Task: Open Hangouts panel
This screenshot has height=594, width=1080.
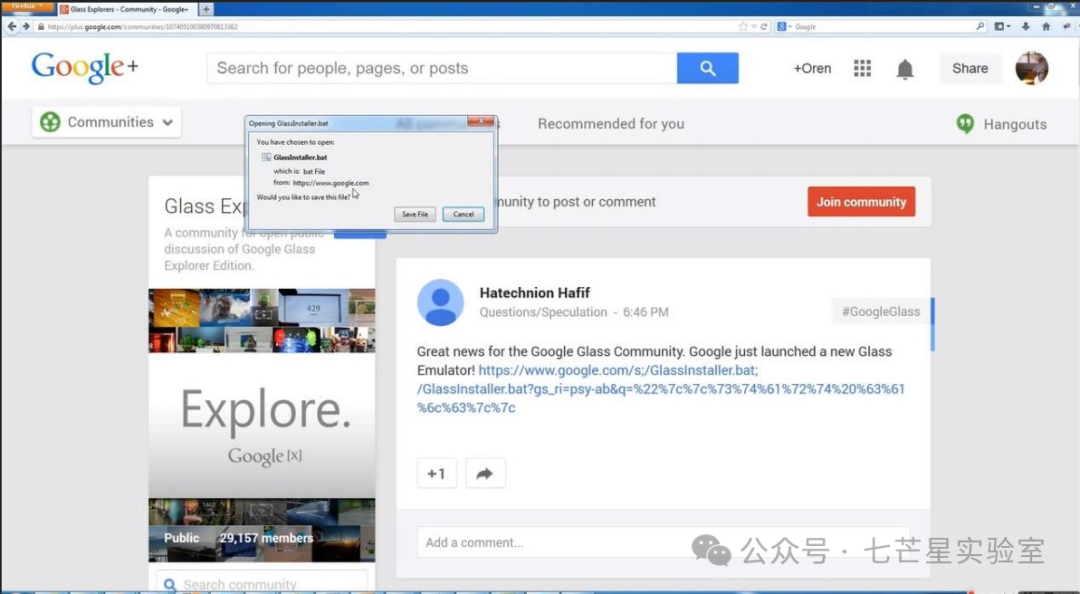Action: tap(1001, 124)
